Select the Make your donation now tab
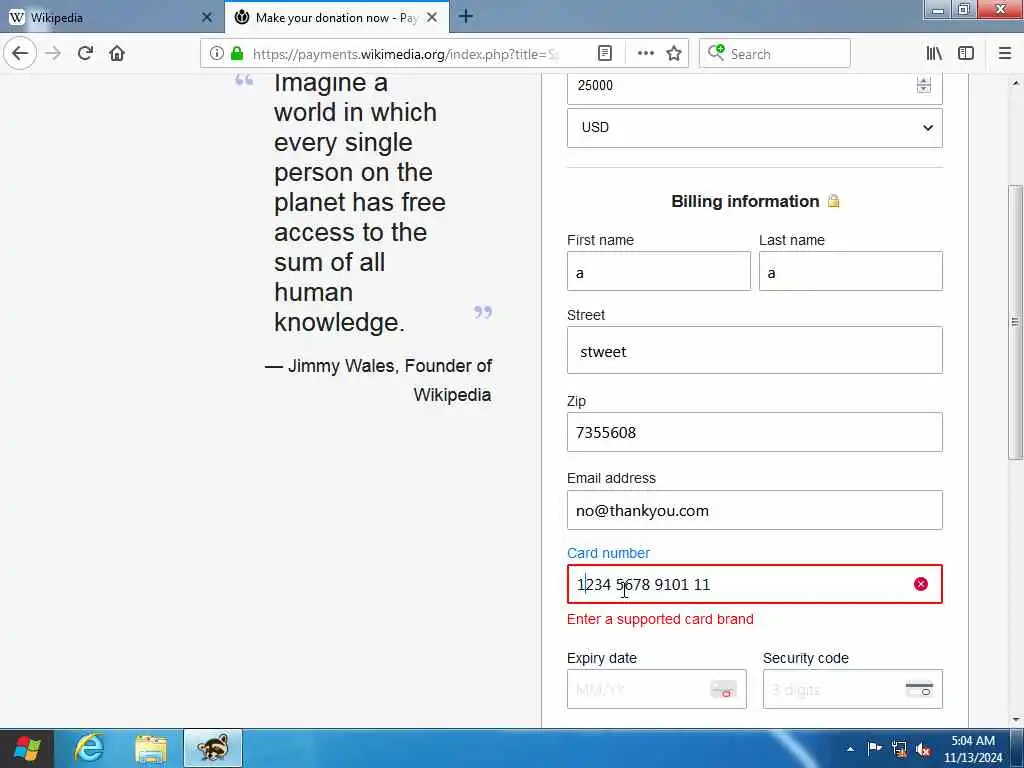 point(336,18)
